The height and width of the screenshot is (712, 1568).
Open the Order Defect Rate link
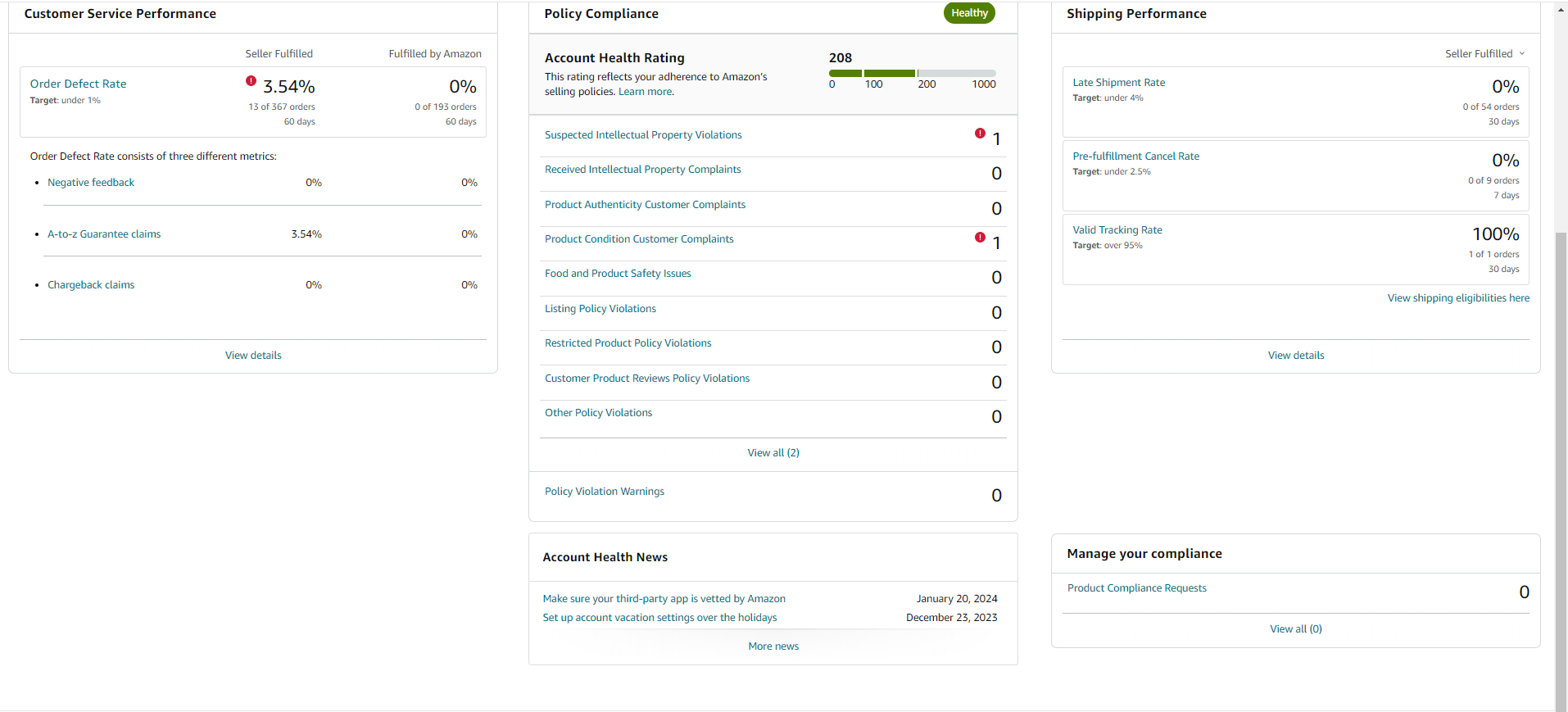pyautogui.click(x=79, y=84)
